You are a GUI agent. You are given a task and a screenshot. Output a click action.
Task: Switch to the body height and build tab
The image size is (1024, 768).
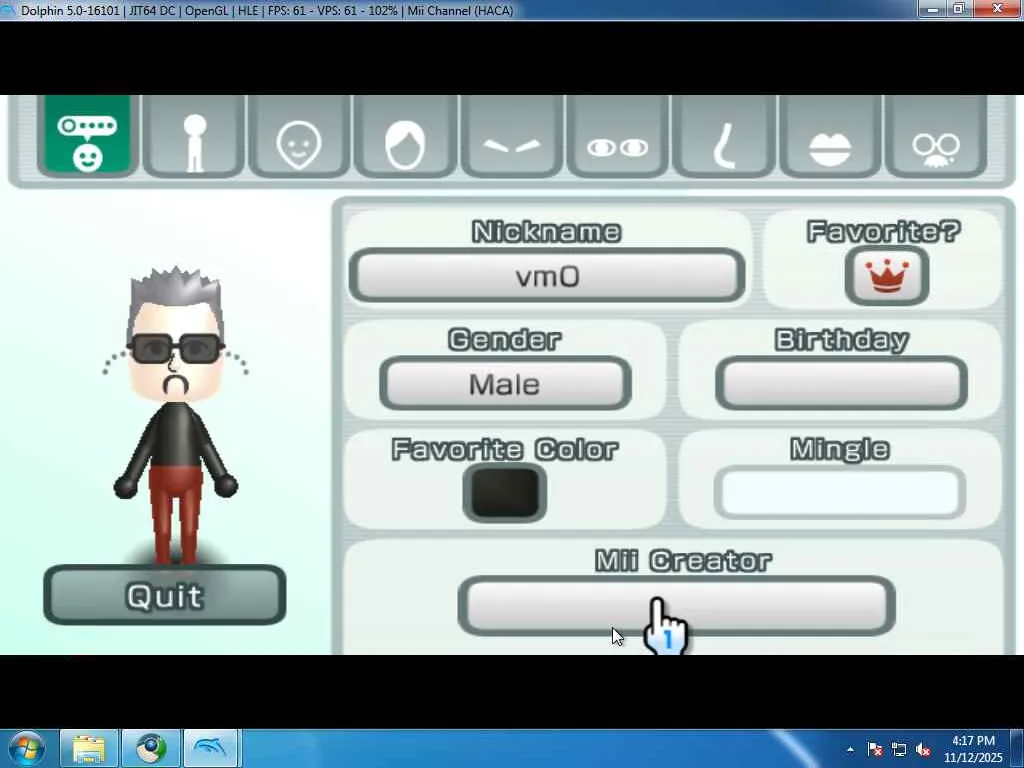pos(194,136)
